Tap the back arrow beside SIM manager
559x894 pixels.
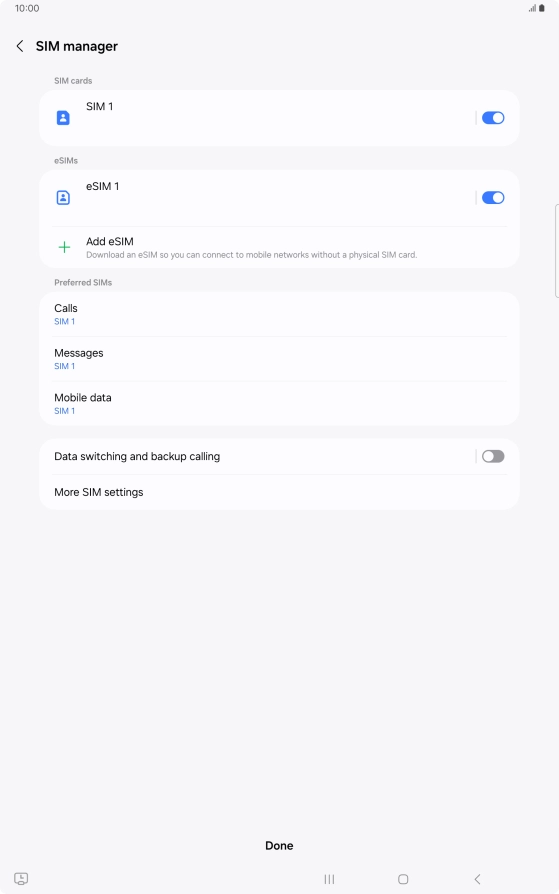coord(20,46)
